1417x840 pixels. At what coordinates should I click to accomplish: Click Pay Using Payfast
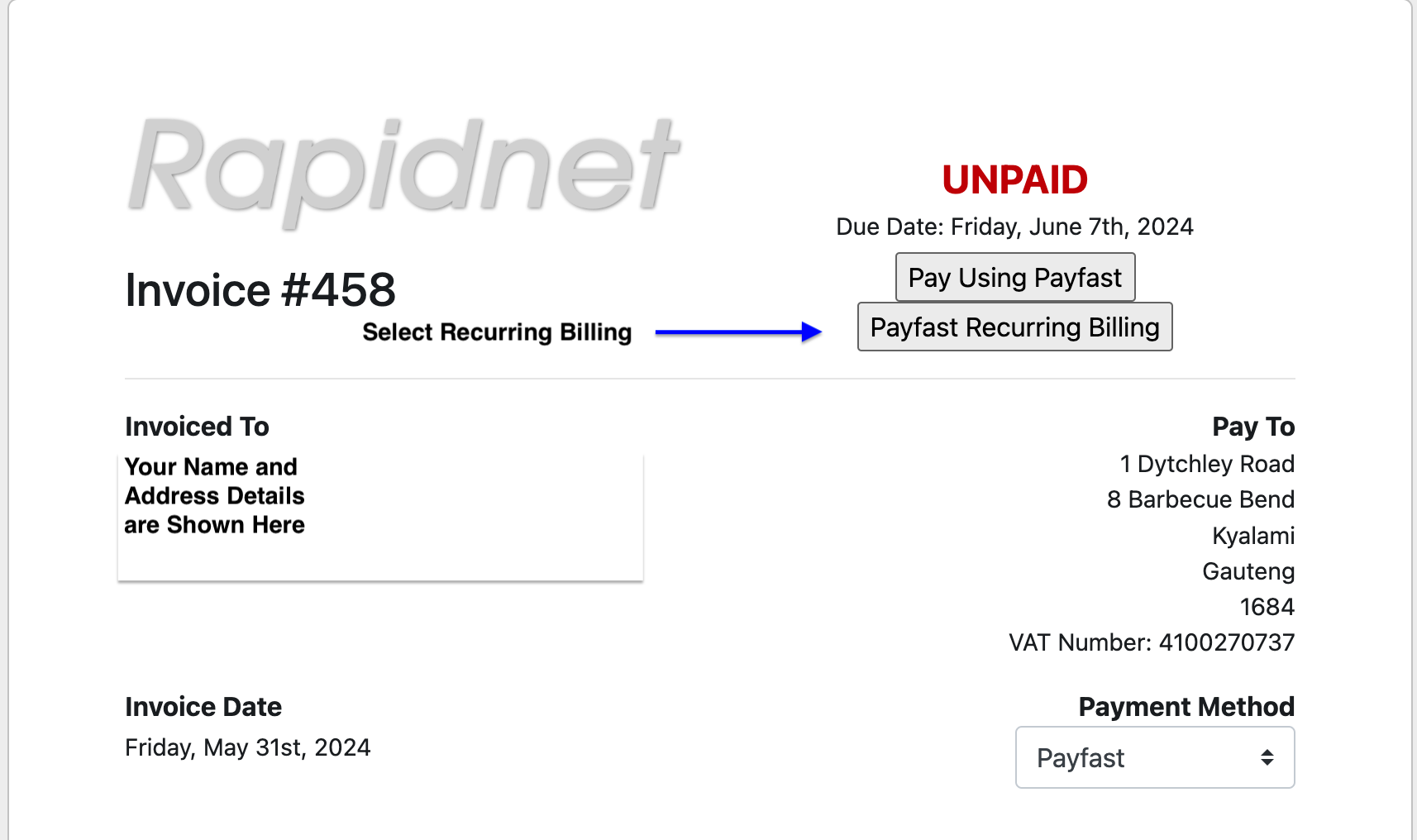tap(1014, 277)
